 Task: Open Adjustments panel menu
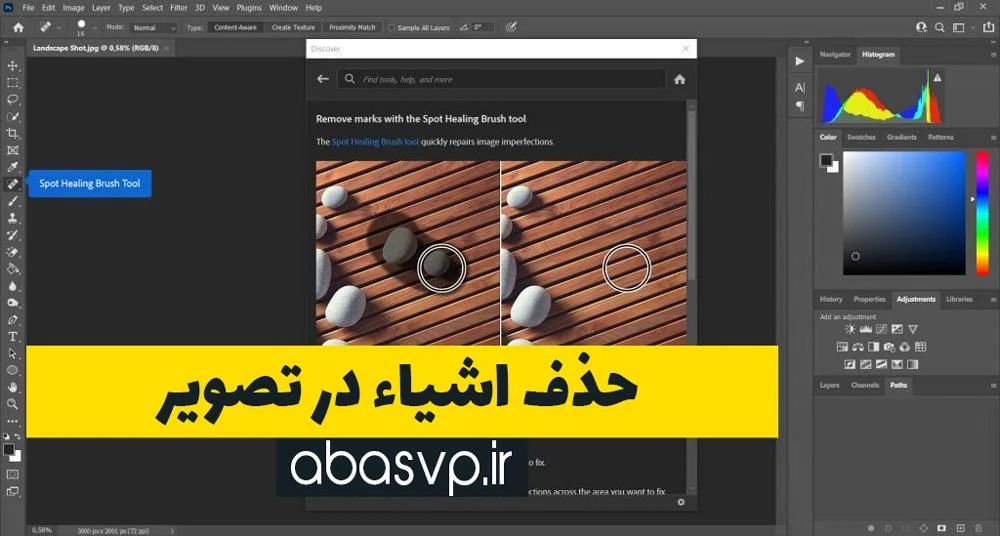pos(993,300)
